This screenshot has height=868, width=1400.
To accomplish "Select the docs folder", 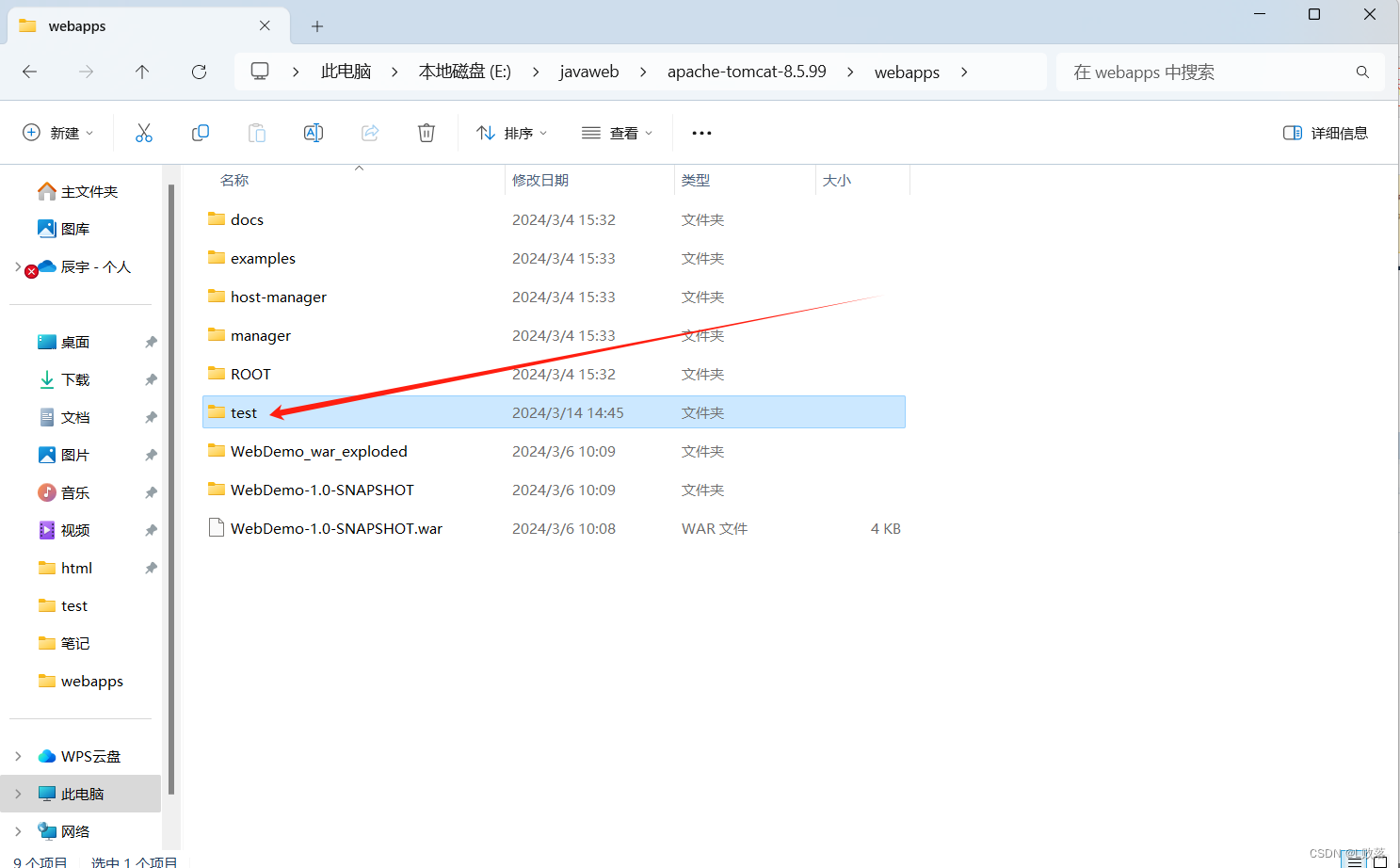I will (554, 219).
